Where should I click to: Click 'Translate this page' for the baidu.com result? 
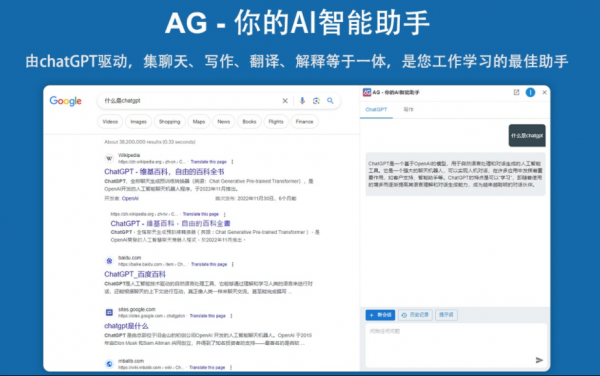coord(209,264)
